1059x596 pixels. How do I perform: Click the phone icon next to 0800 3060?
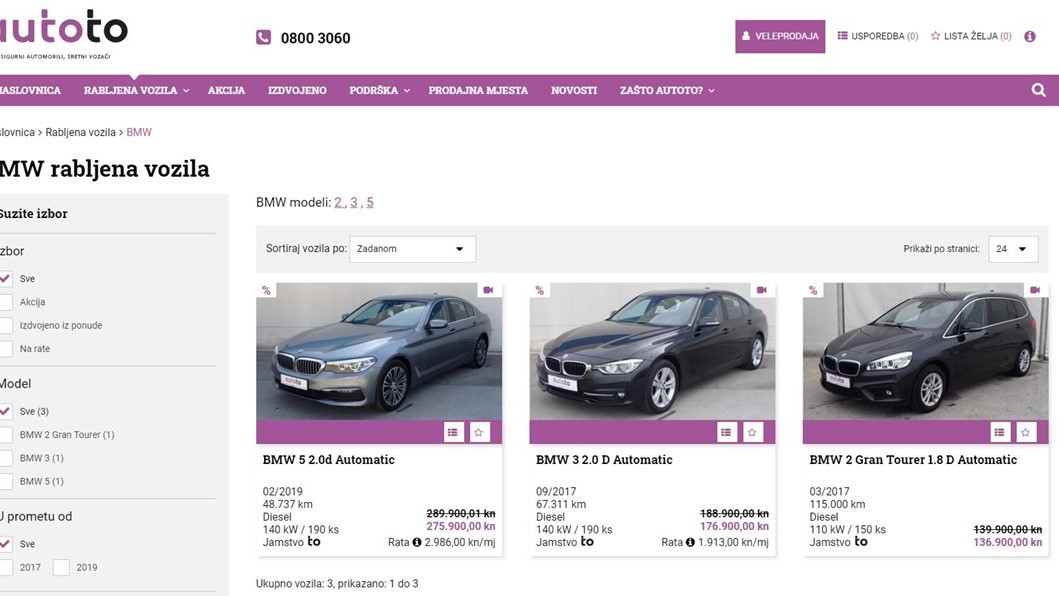pyautogui.click(x=263, y=37)
